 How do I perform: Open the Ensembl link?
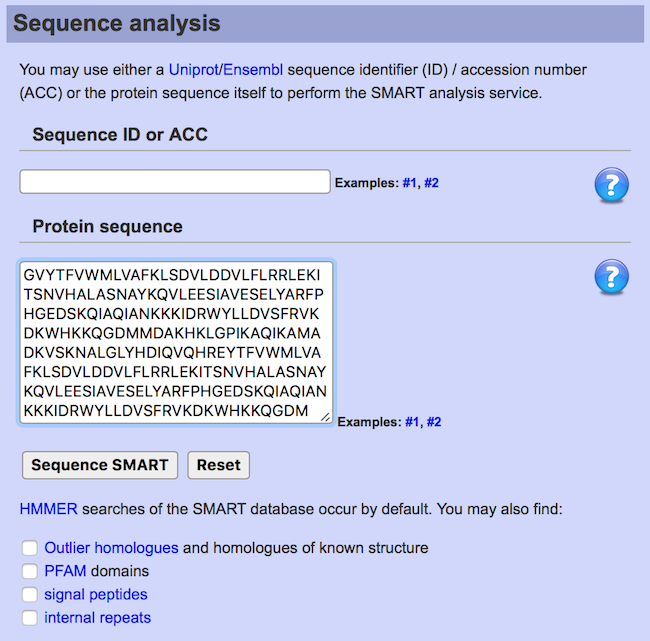tap(253, 70)
